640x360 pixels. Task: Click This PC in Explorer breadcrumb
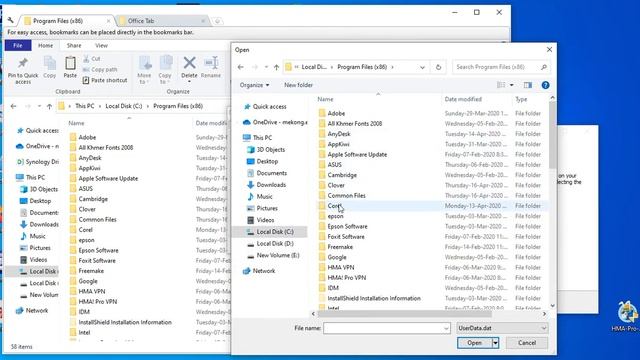[x=84, y=106]
